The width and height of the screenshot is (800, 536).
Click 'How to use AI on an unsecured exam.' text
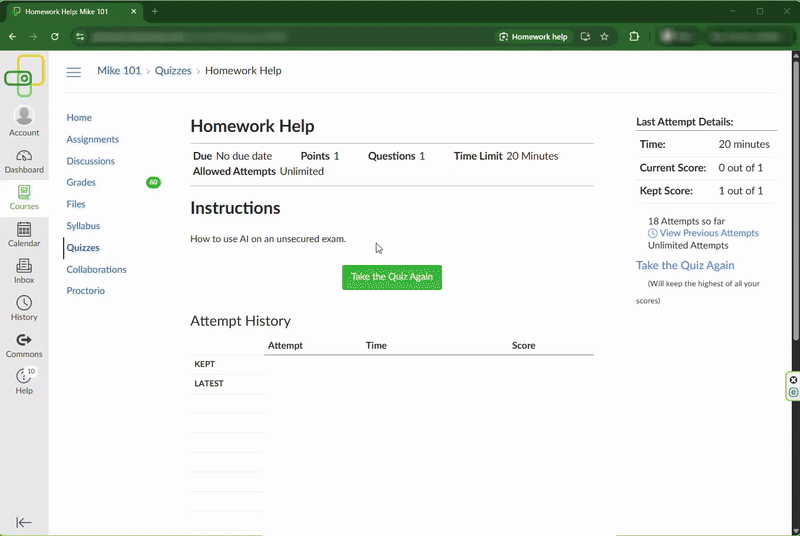[268, 239]
